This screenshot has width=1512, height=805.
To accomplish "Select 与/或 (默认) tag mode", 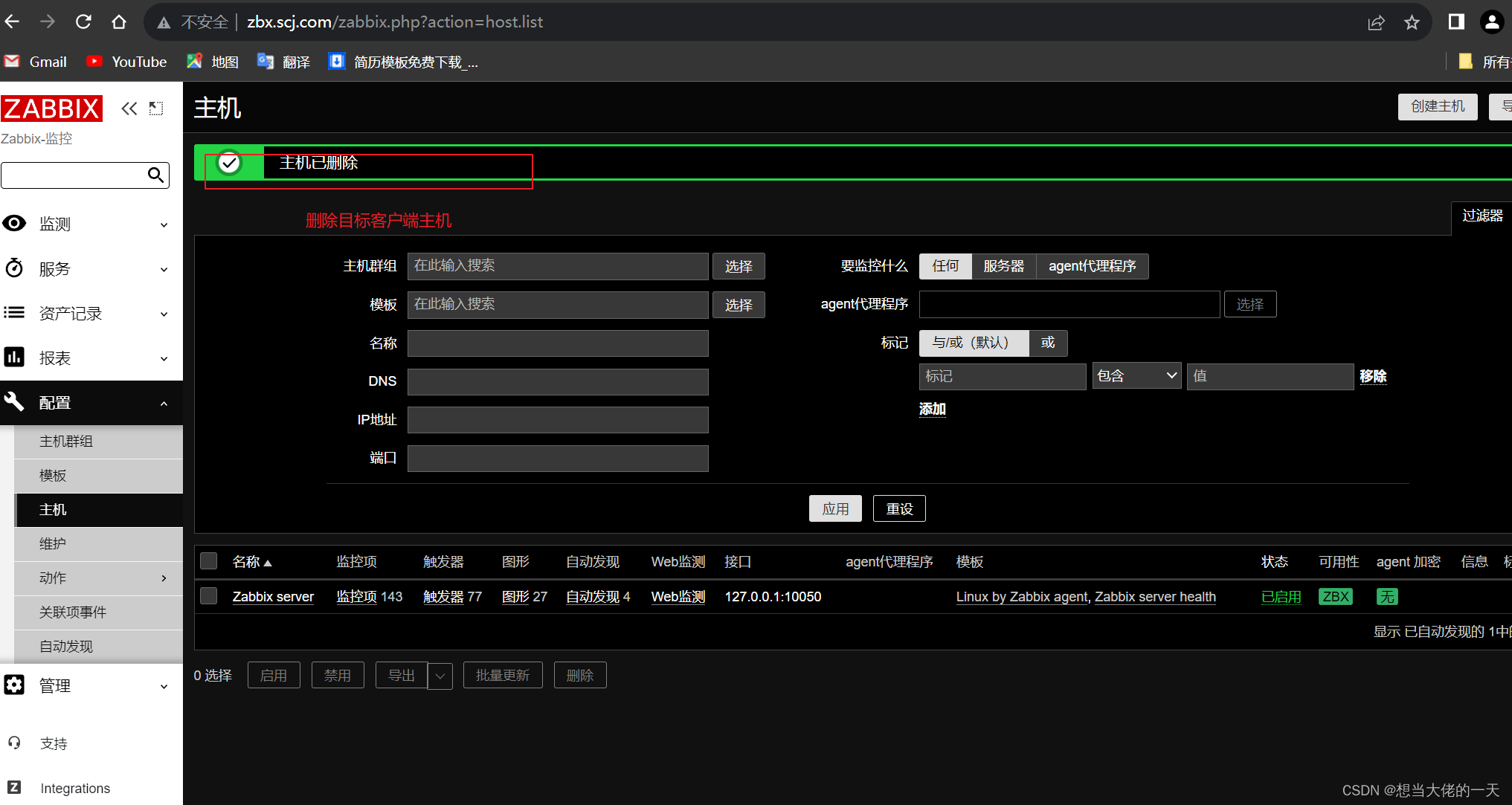I will 974,343.
